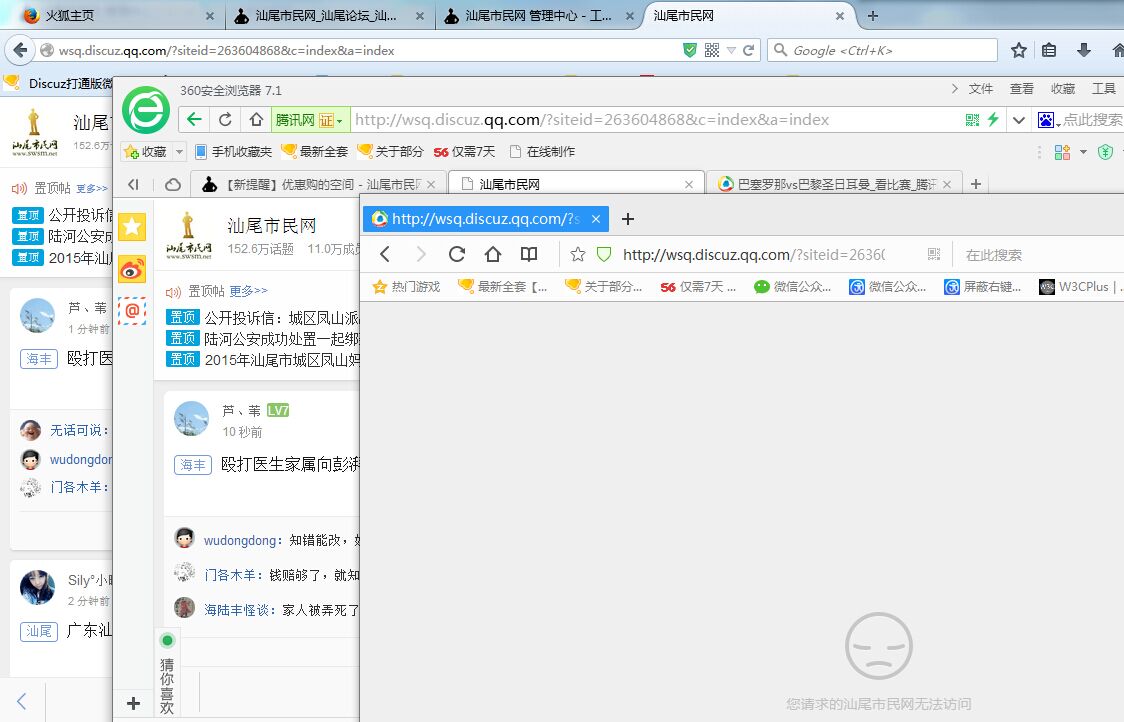This screenshot has width=1124, height=722.
Task: Click 更多>> link in 360 page 置顶帖
Action: coord(248,291)
